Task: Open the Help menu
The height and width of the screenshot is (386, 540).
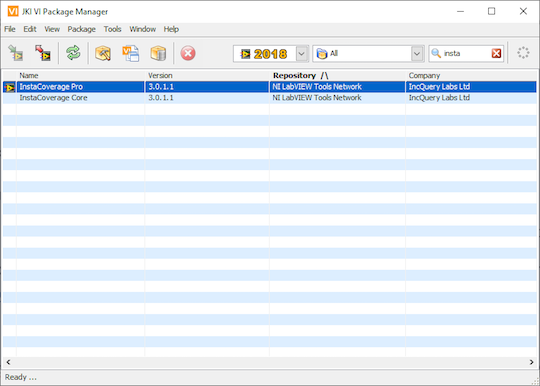Action: pyautogui.click(x=171, y=29)
